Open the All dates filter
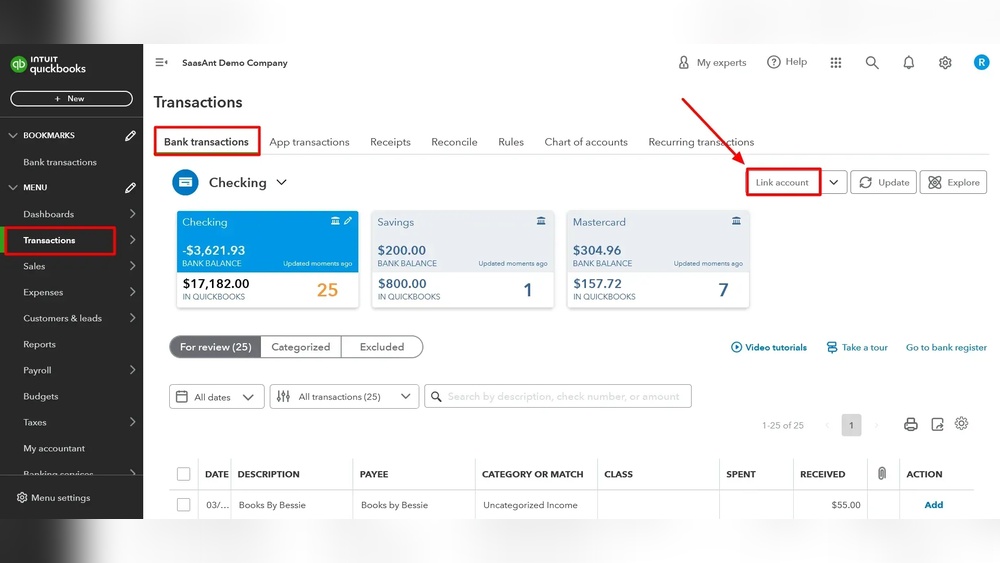The width and height of the screenshot is (1000, 563). click(x=217, y=397)
